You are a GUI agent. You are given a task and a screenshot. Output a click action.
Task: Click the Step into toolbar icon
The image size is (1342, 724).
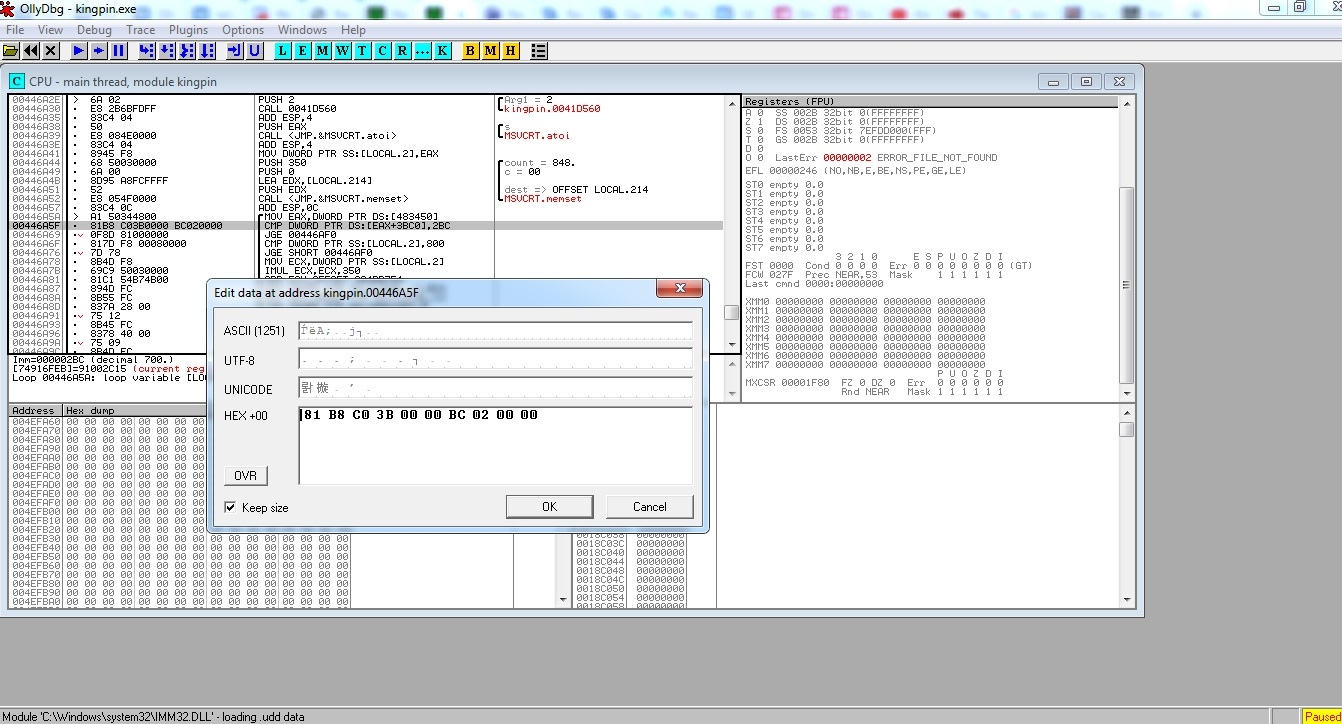coord(147,50)
